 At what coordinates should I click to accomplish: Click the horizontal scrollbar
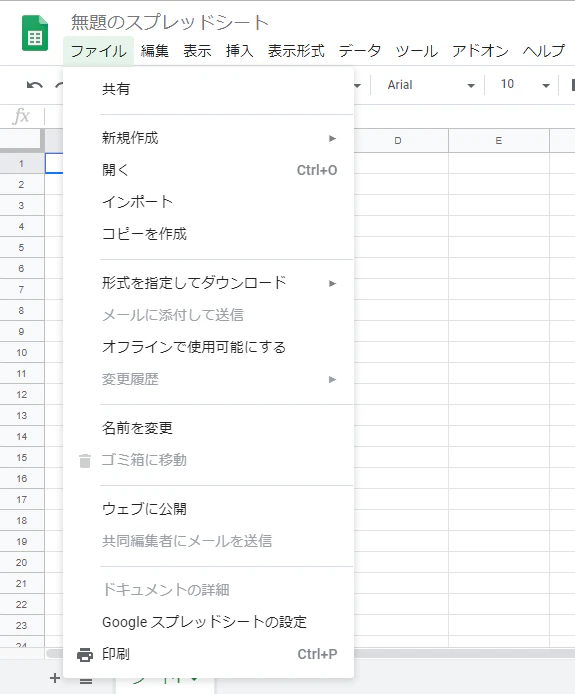[464, 653]
